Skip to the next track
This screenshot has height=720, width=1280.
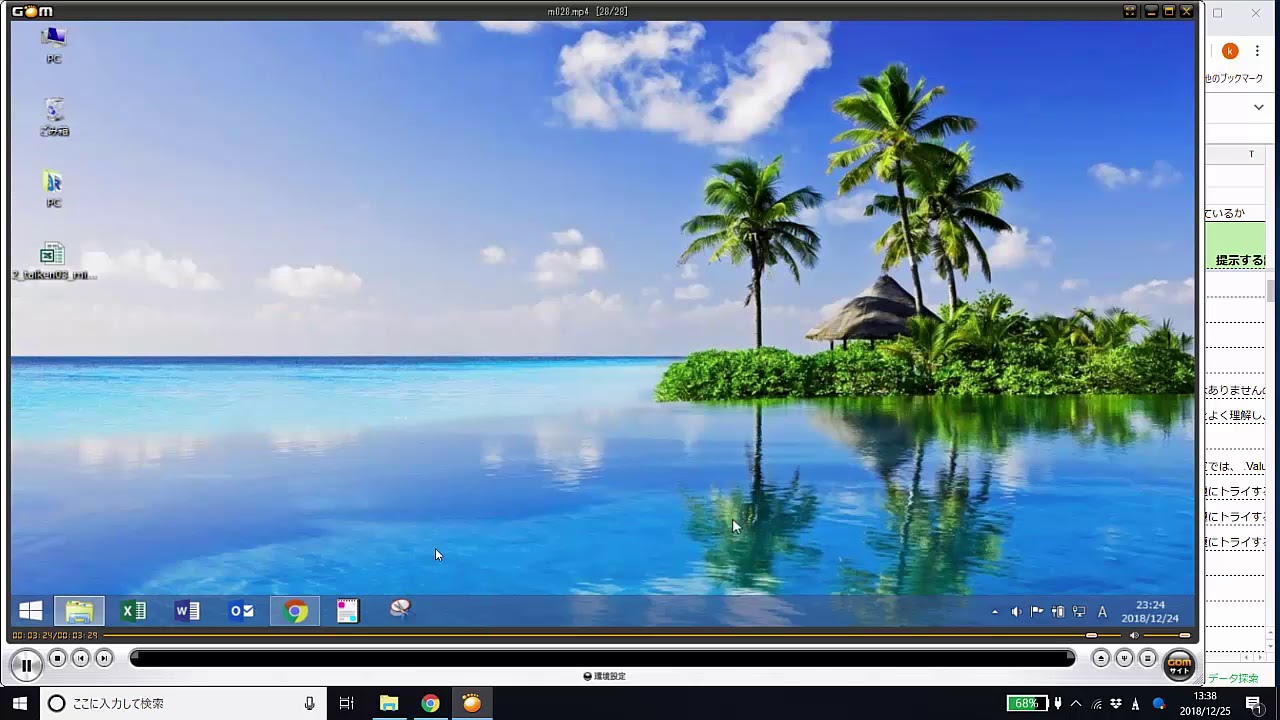pyautogui.click(x=104, y=658)
